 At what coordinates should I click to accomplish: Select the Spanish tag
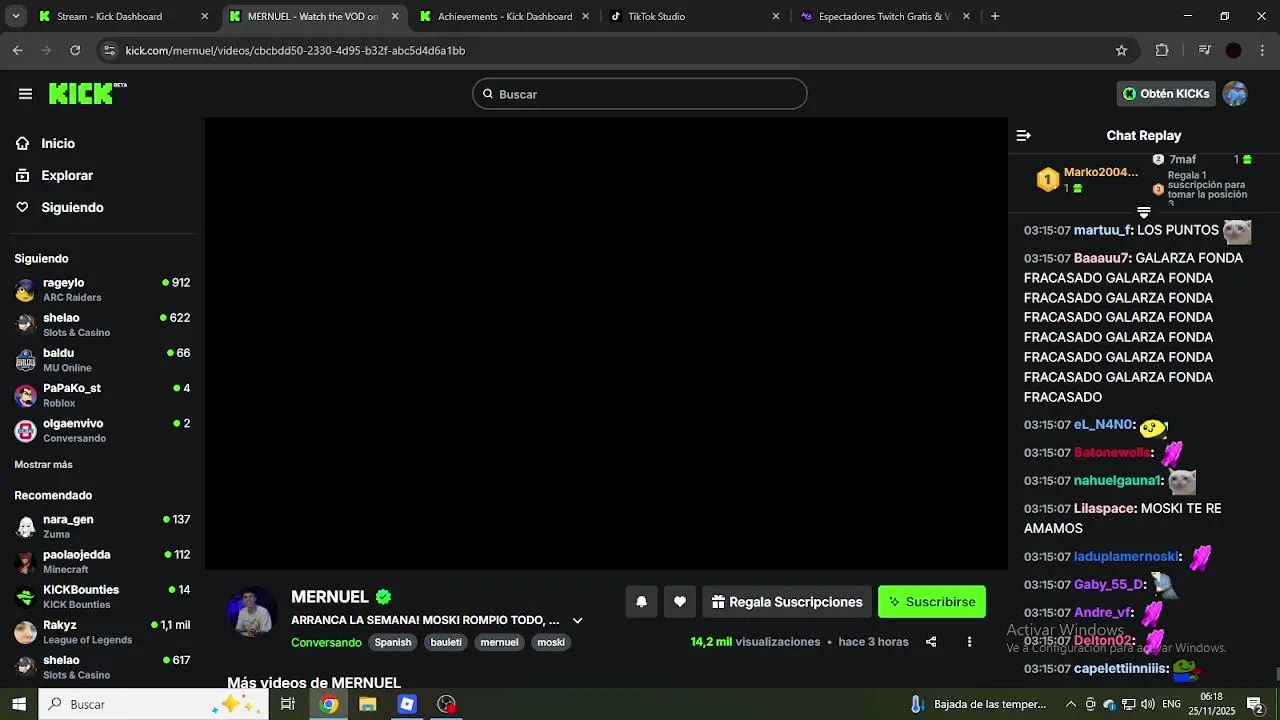tap(393, 642)
